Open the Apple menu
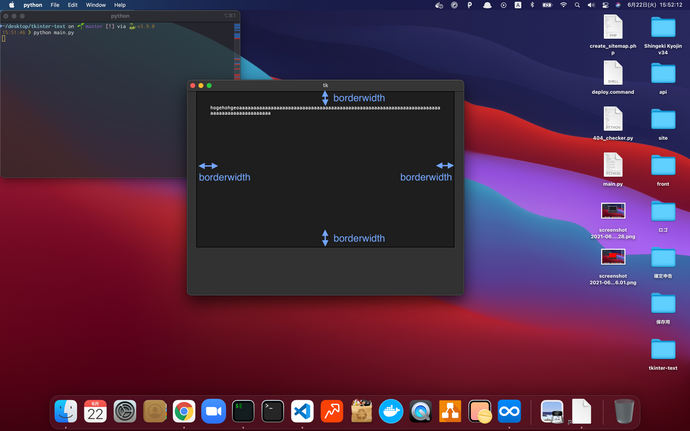This screenshot has height=431, width=690. click(11, 5)
